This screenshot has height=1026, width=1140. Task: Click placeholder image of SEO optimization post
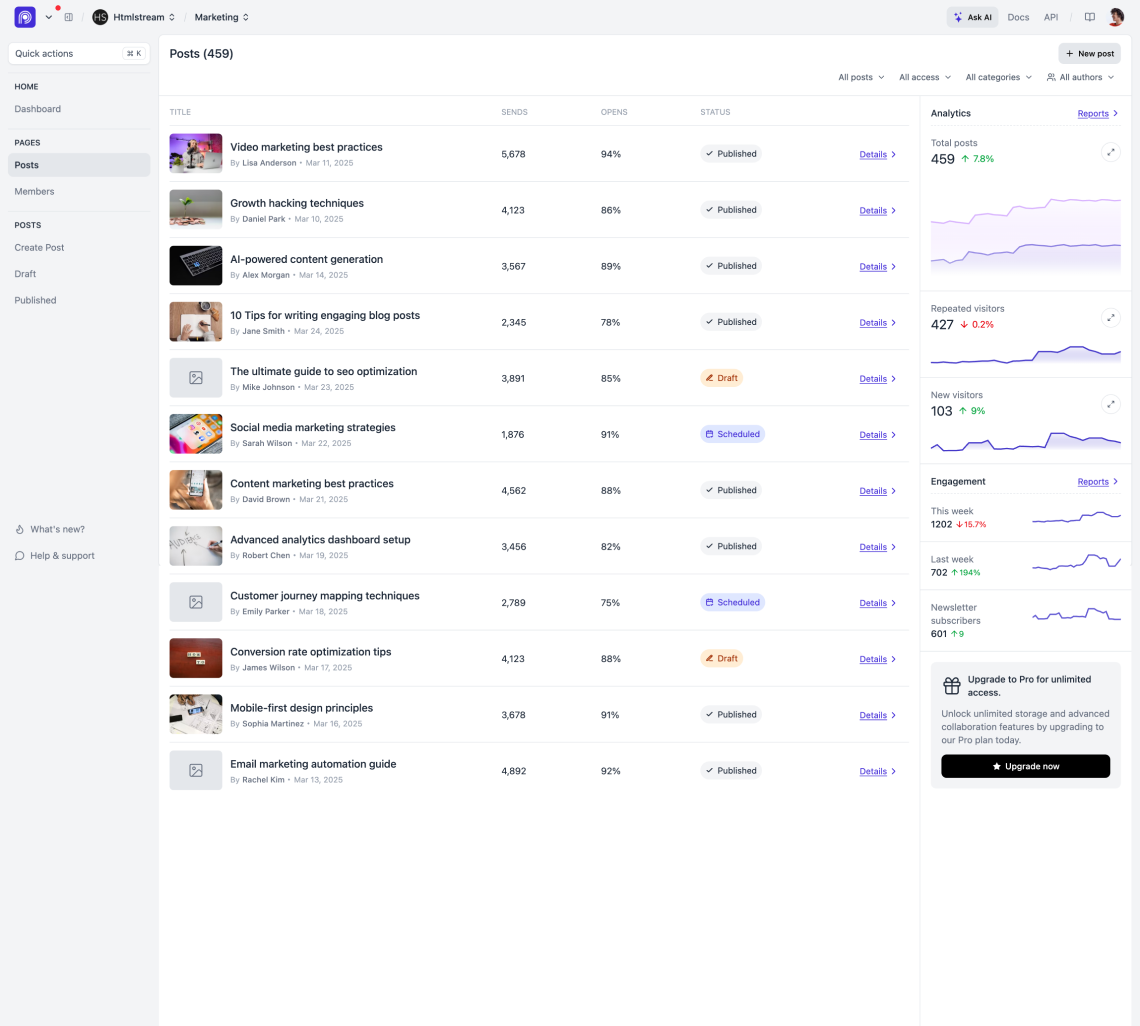(x=196, y=377)
